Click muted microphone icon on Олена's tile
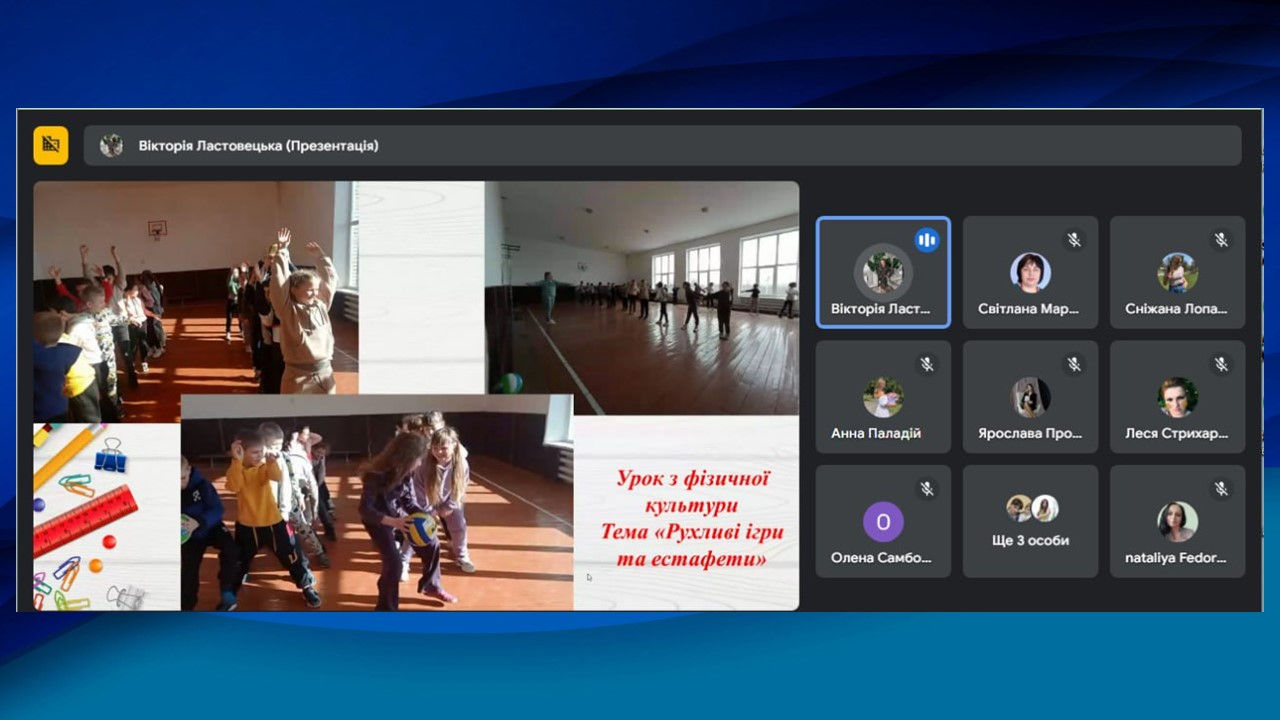Image resolution: width=1280 pixels, height=720 pixels. (x=927, y=489)
